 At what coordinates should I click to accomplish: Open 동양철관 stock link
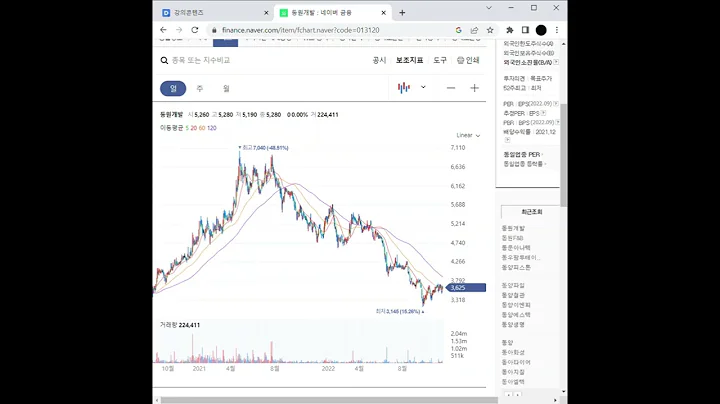(x=513, y=295)
